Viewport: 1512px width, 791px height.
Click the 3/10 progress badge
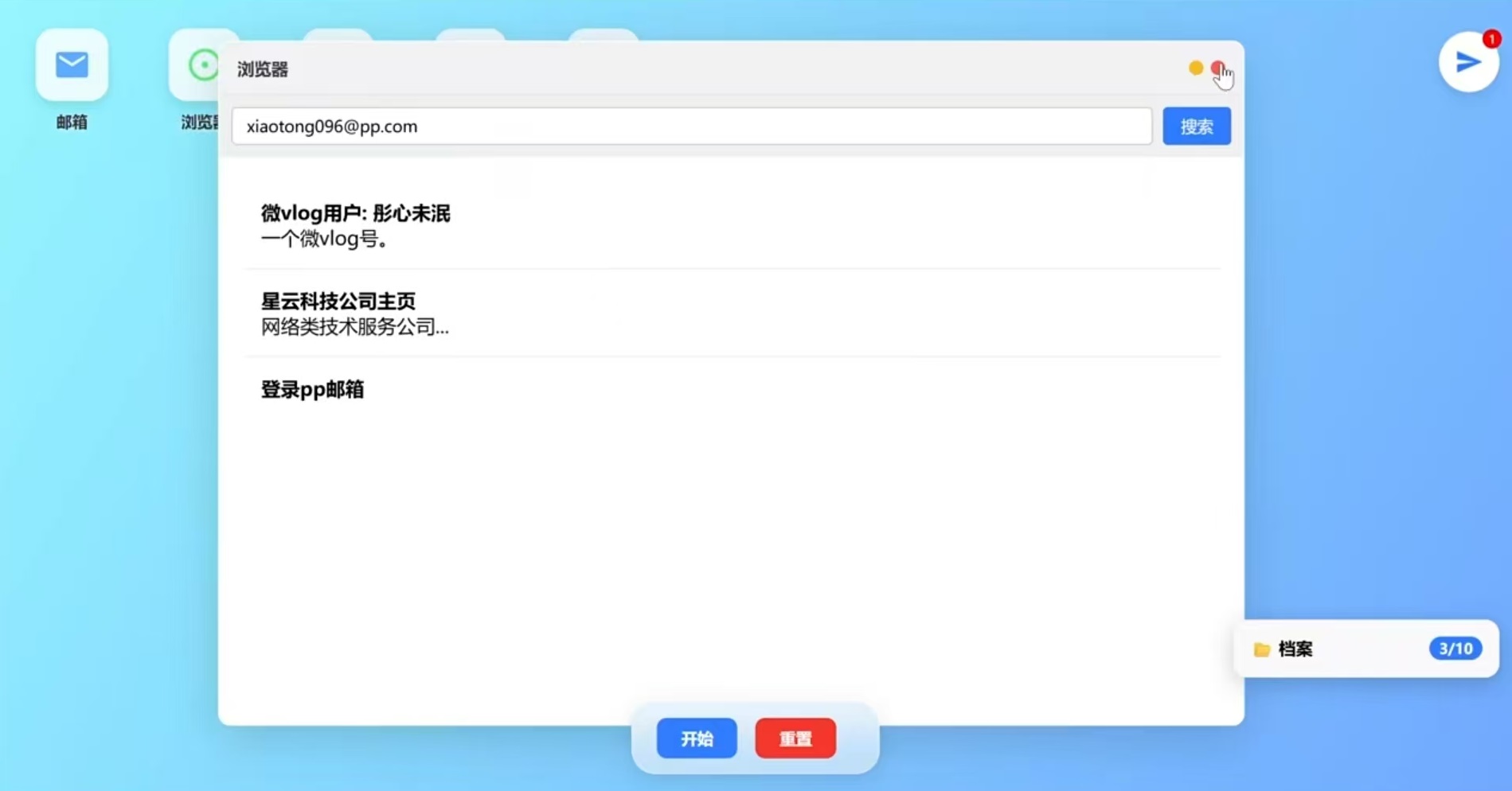(1455, 649)
